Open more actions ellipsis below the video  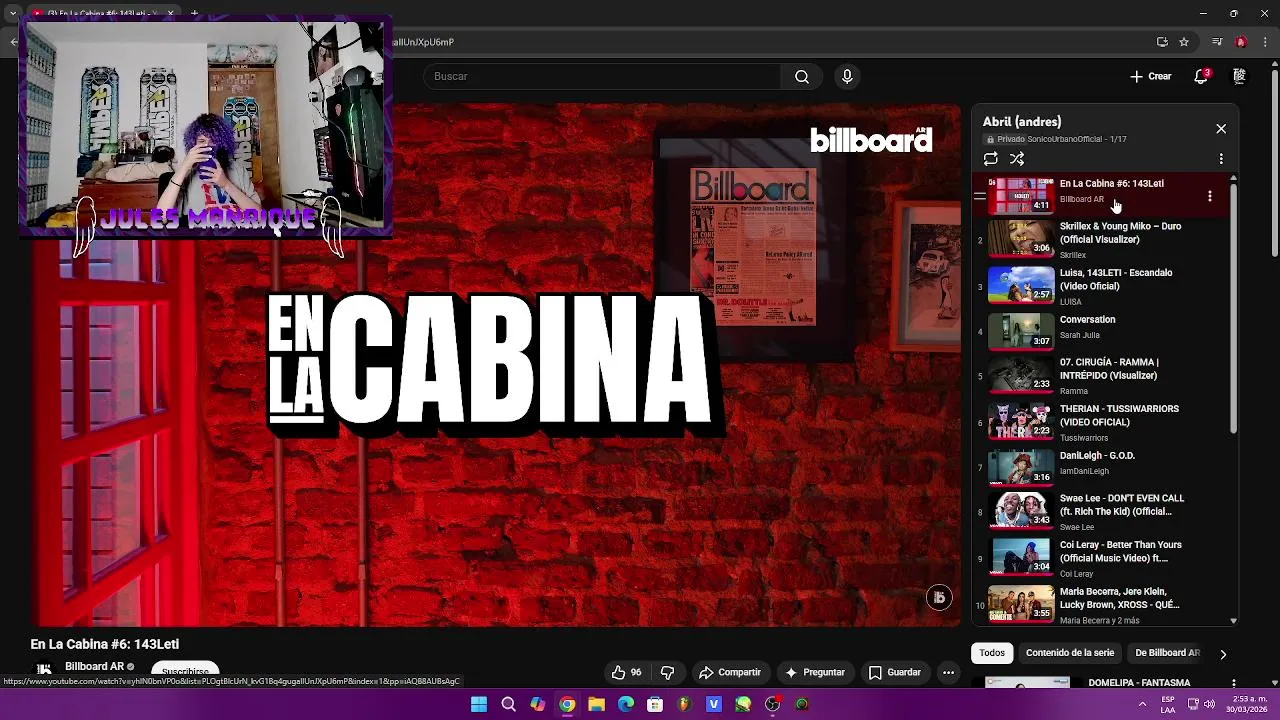tap(949, 672)
